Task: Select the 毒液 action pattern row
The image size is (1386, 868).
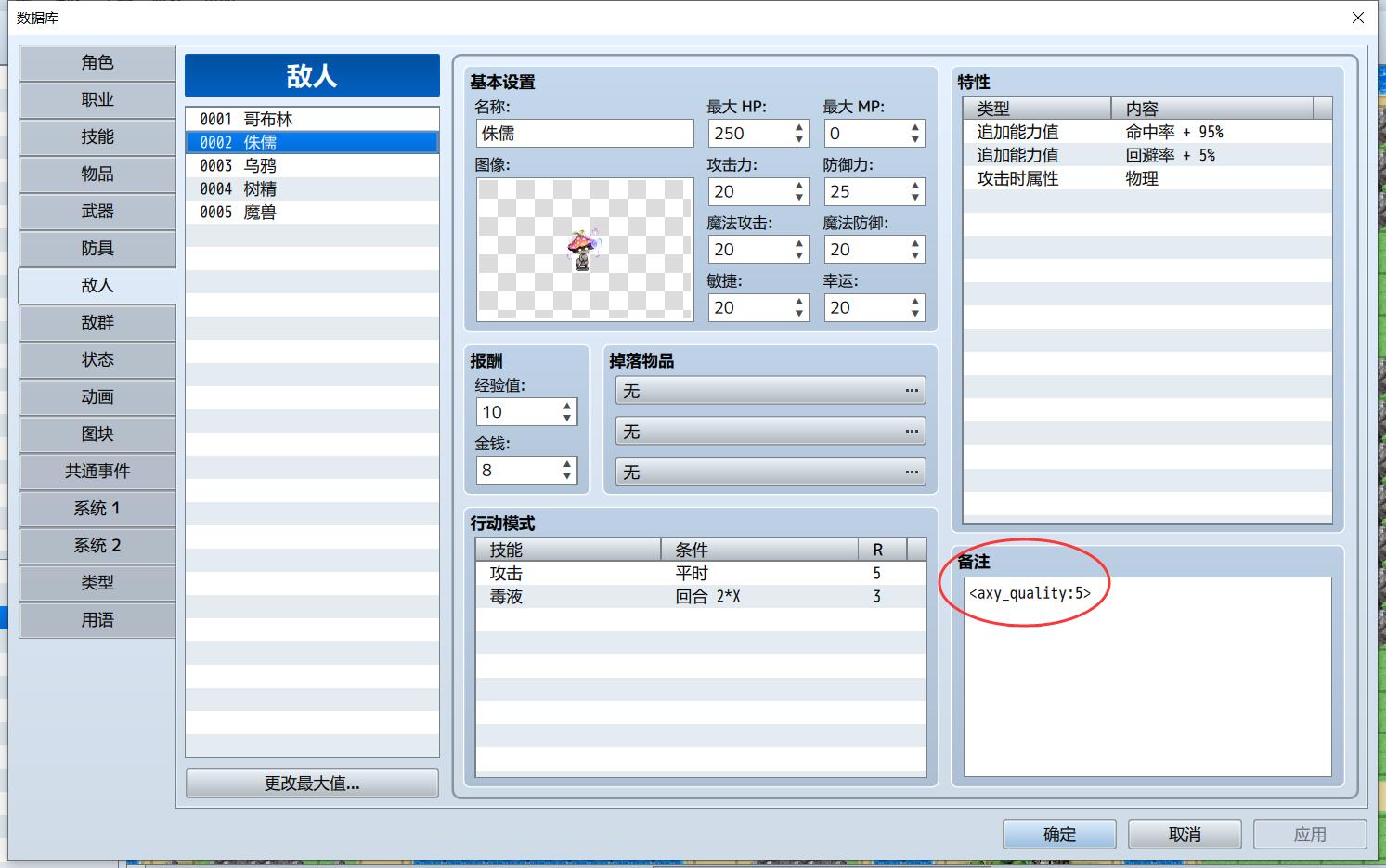Action: point(701,597)
